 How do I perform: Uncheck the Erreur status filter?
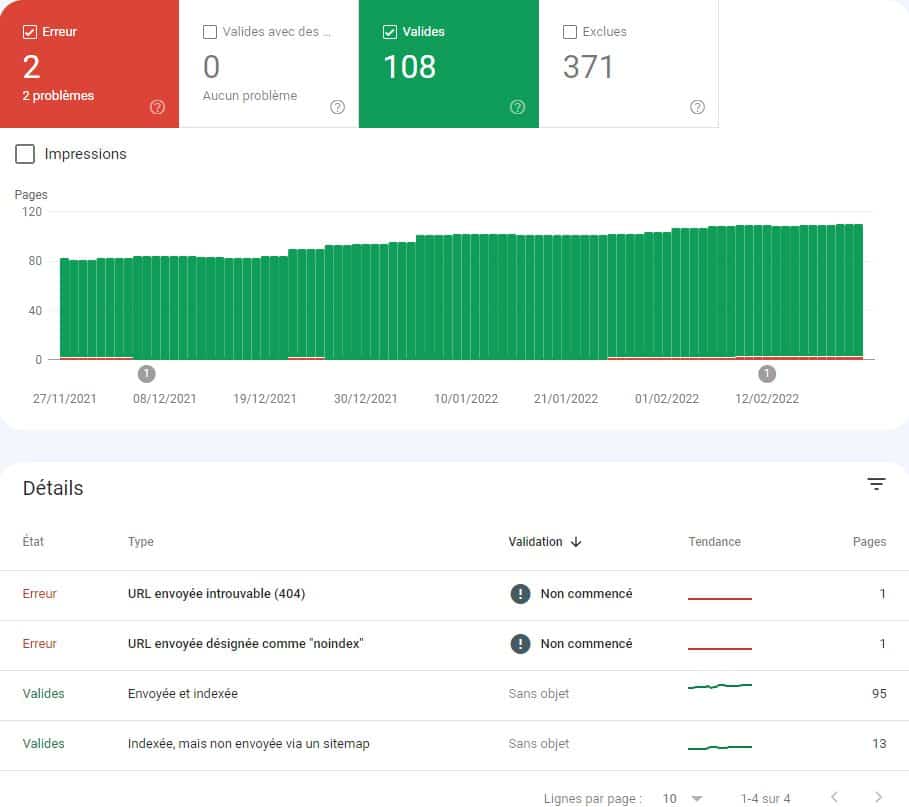(30, 31)
